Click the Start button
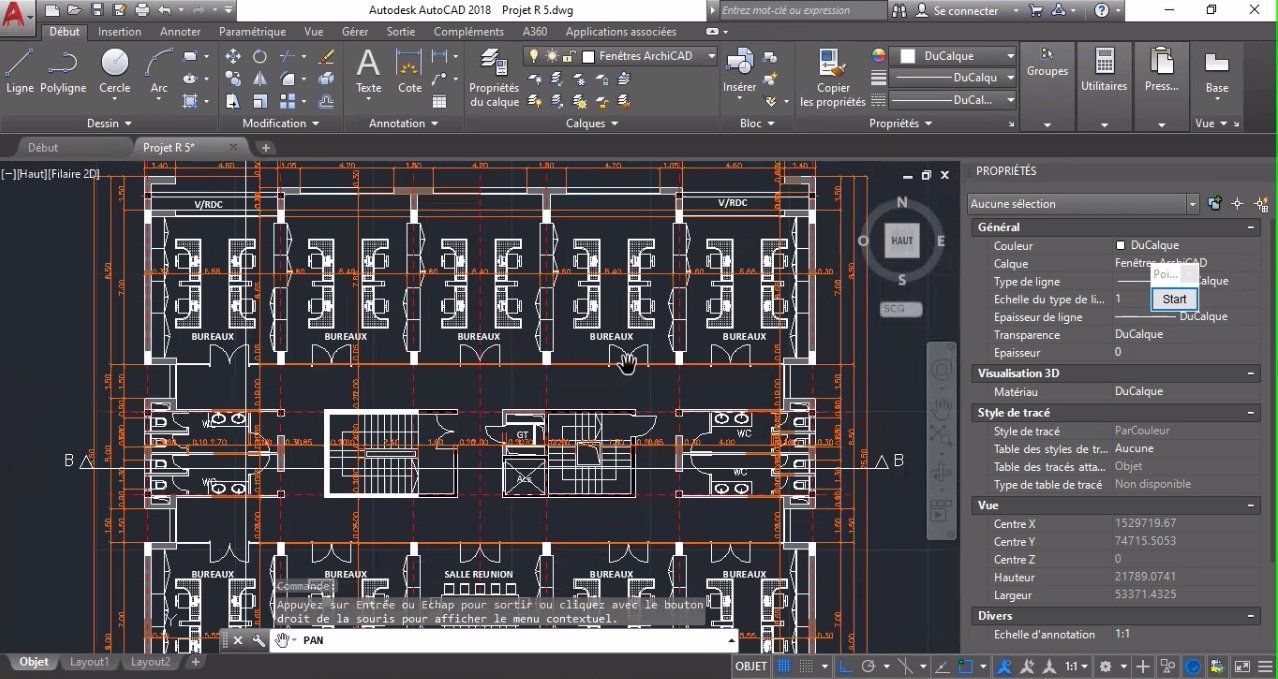 [x=1175, y=299]
